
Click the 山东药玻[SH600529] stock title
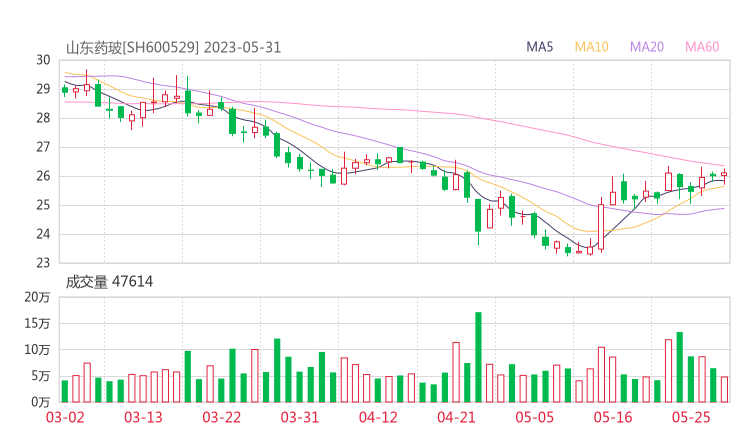click(132, 47)
